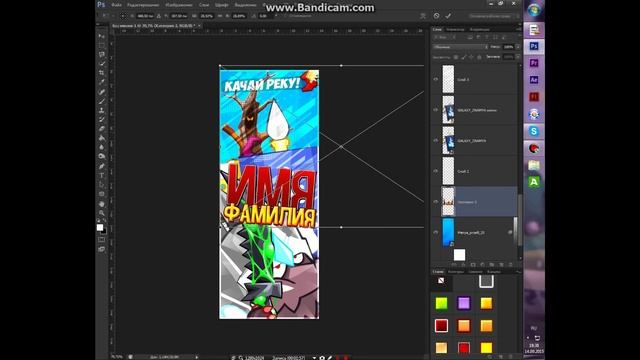Toggle the lock transparent pixels icon
This screenshot has width=640, height=360.
pos(456,57)
